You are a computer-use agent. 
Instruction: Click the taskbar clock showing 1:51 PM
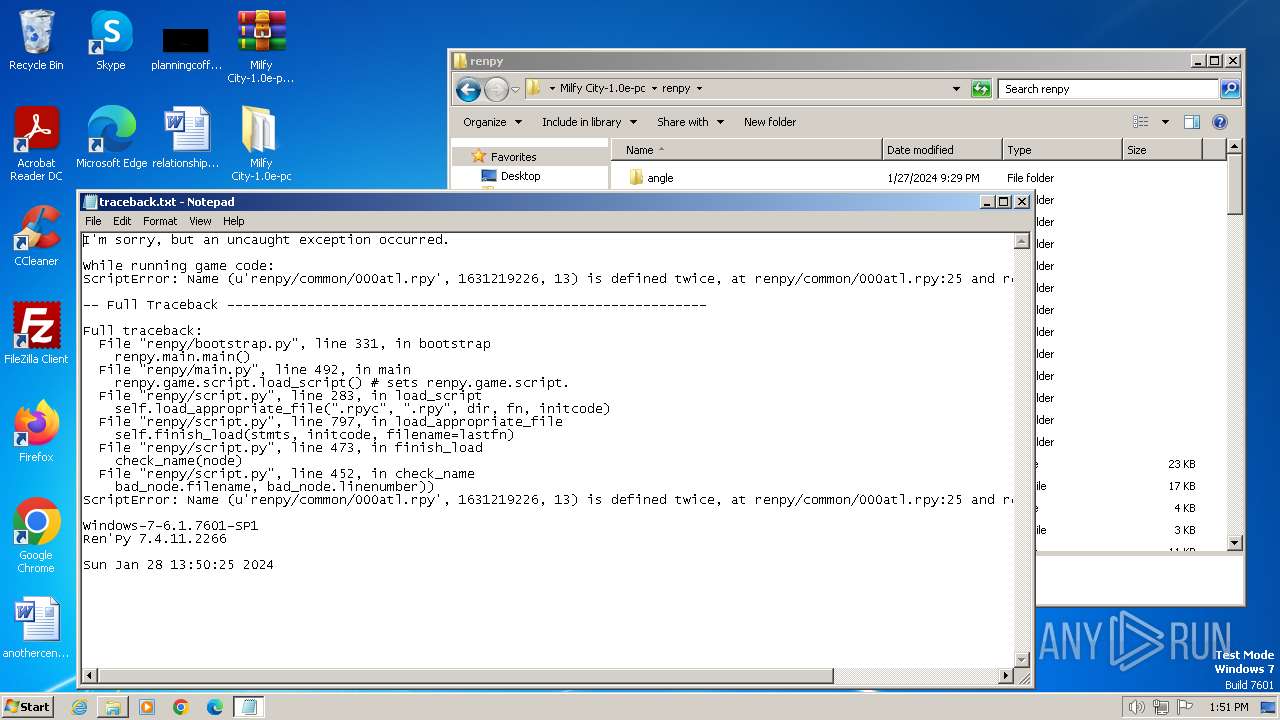pos(1228,707)
